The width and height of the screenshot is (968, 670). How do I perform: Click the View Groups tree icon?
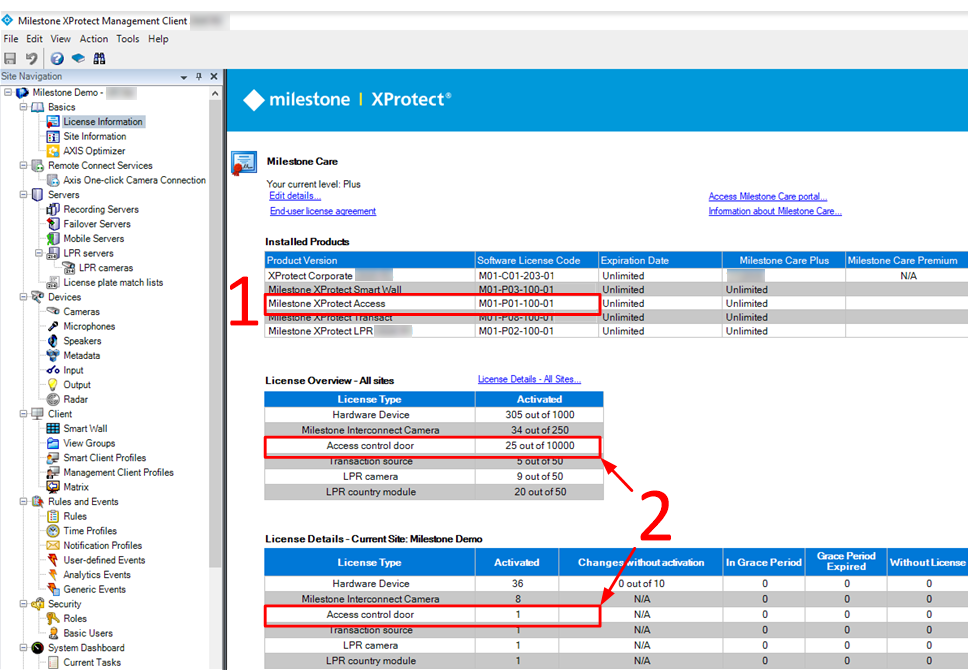coord(53,443)
